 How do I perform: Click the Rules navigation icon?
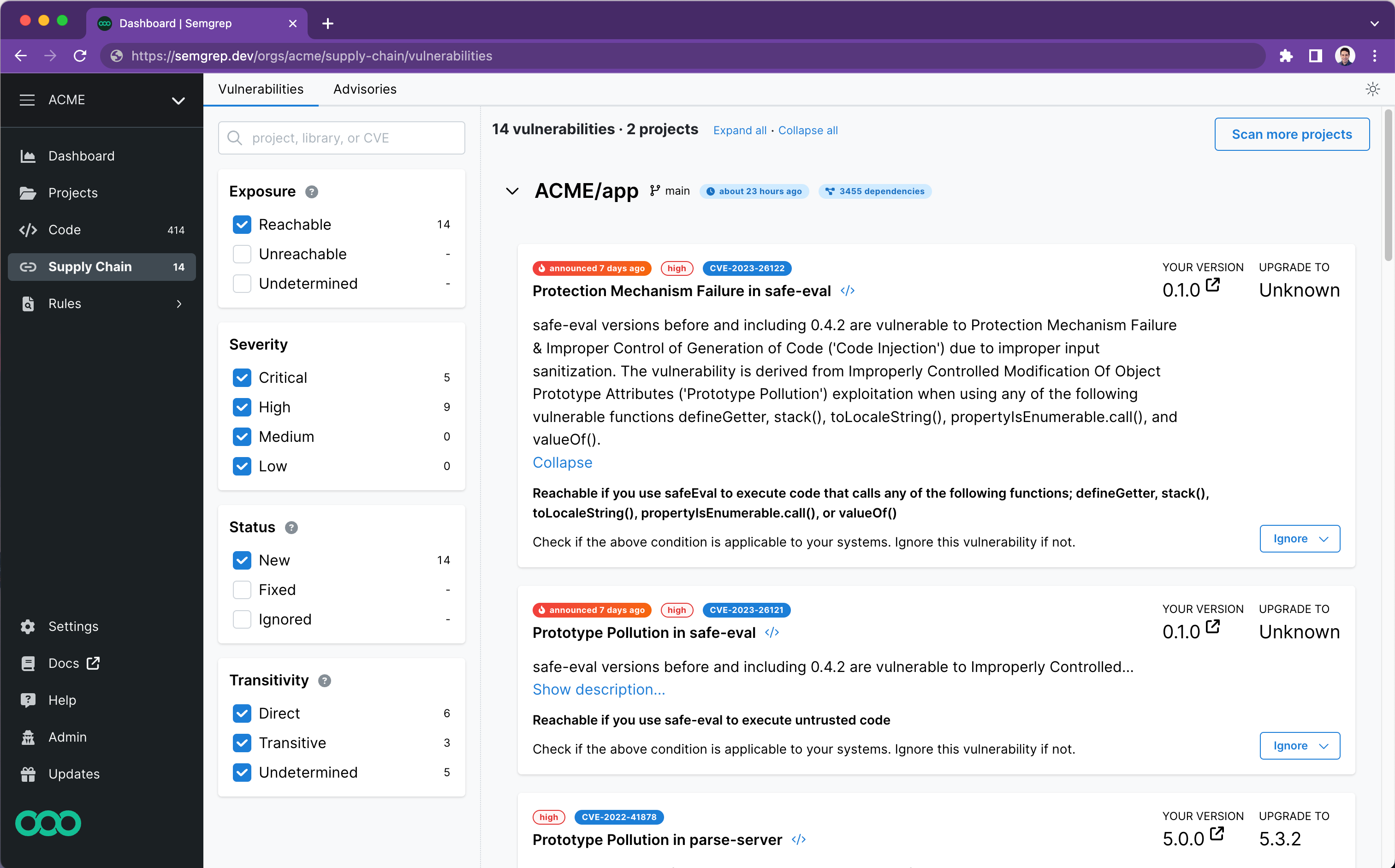29,303
